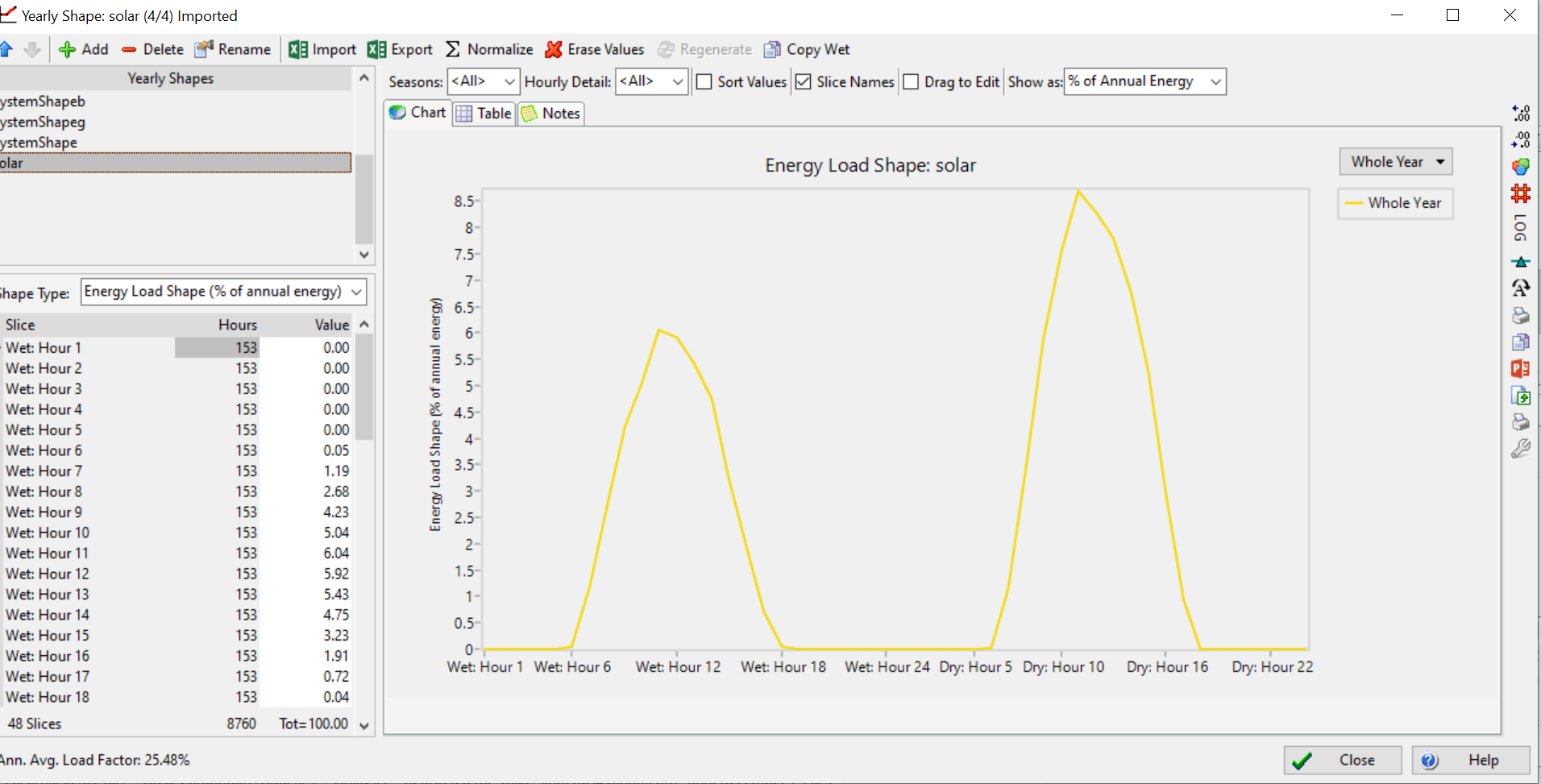
Task: Select the ystemShapeb yearly shape
Action: [43, 102]
